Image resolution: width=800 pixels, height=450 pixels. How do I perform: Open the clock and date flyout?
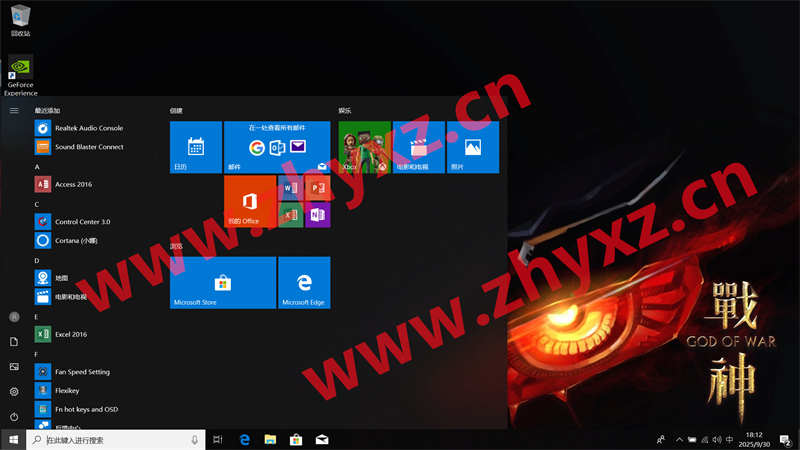coord(754,439)
